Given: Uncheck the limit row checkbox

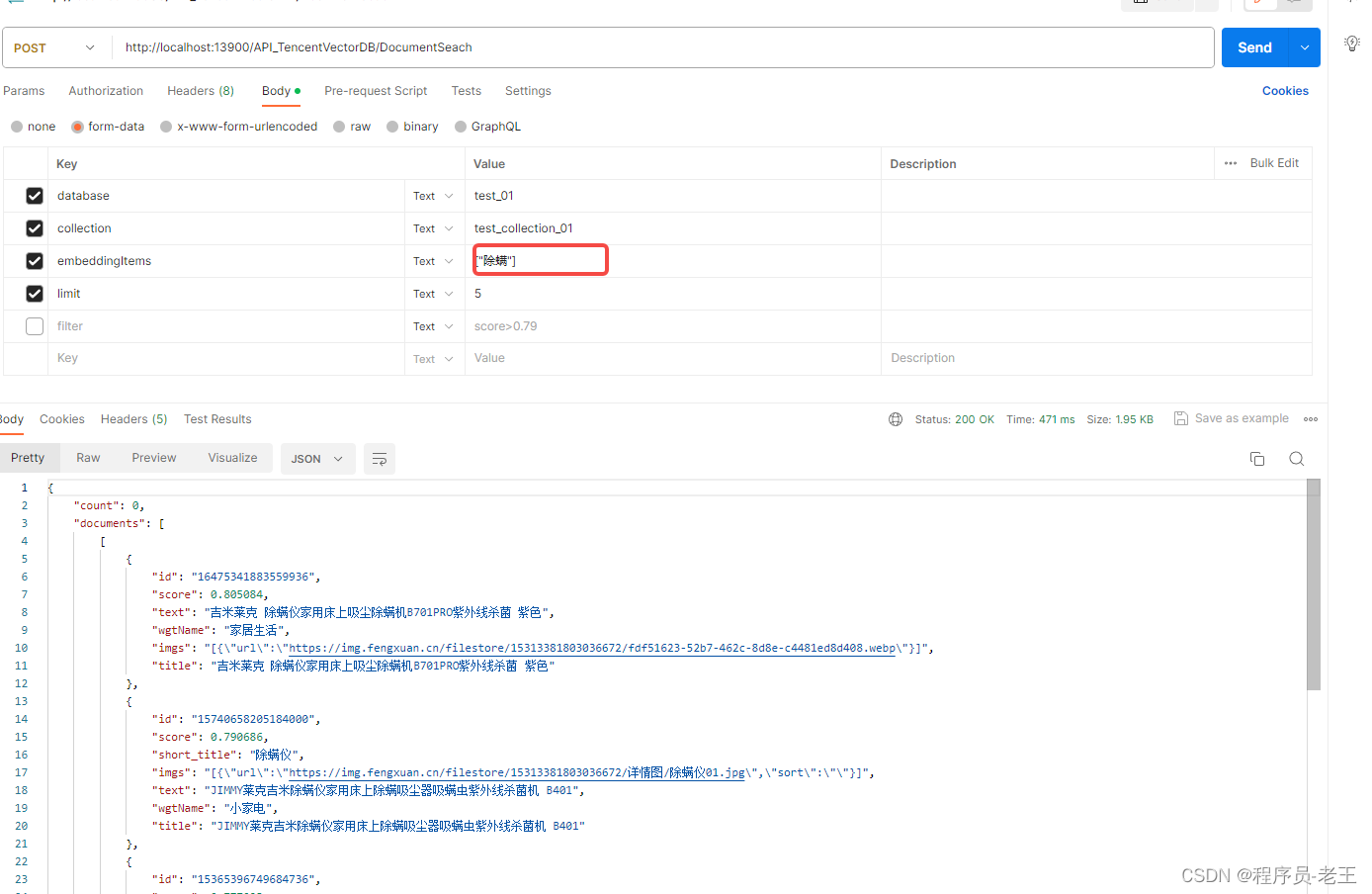Looking at the screenshot, I should pyautogui.click(x=35, y=294).
